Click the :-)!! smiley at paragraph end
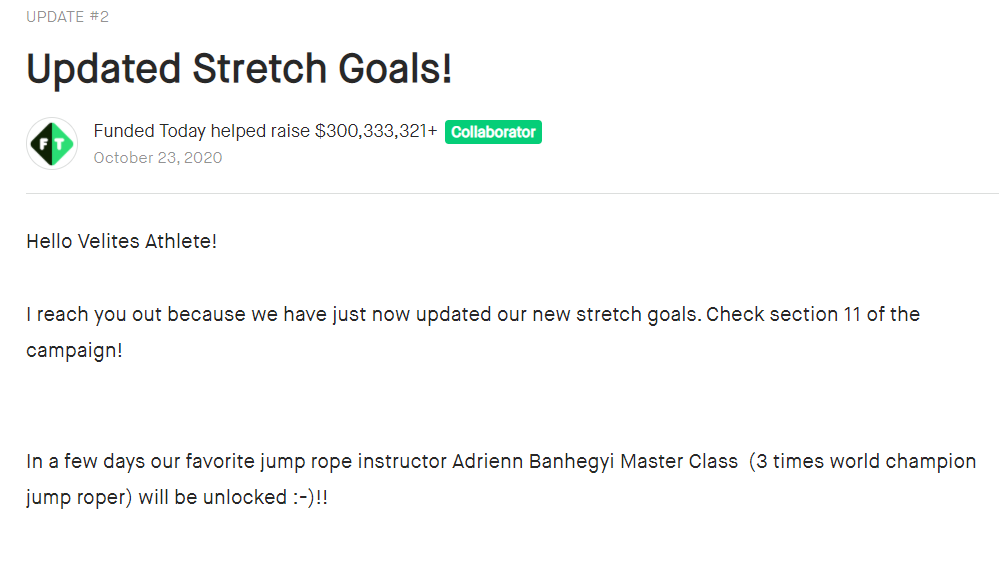 point(310,498)
